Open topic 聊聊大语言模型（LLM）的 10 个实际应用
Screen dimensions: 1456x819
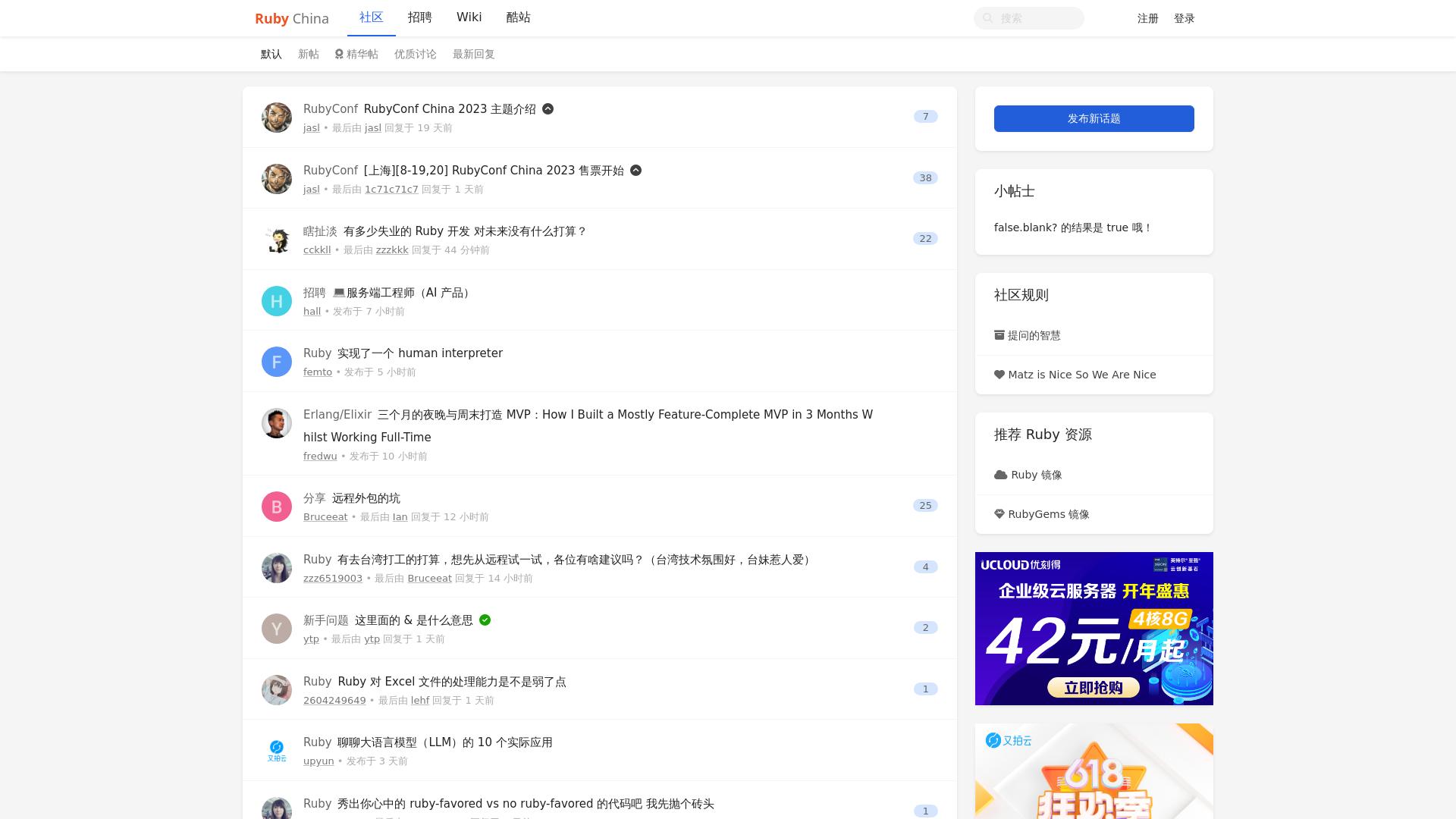tap(445, 742)
